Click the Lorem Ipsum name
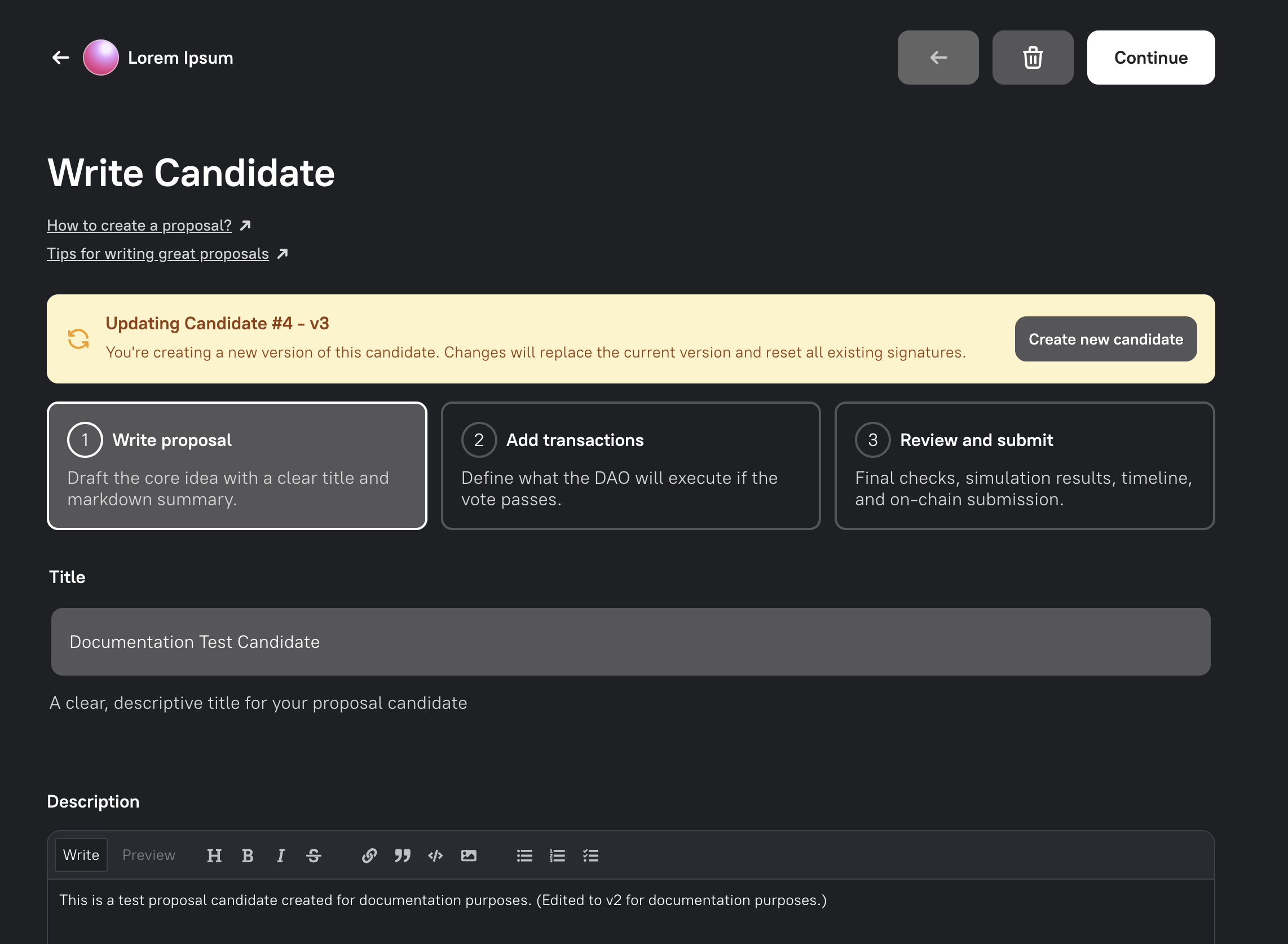1288x944 pixels. tap(180, 58)
